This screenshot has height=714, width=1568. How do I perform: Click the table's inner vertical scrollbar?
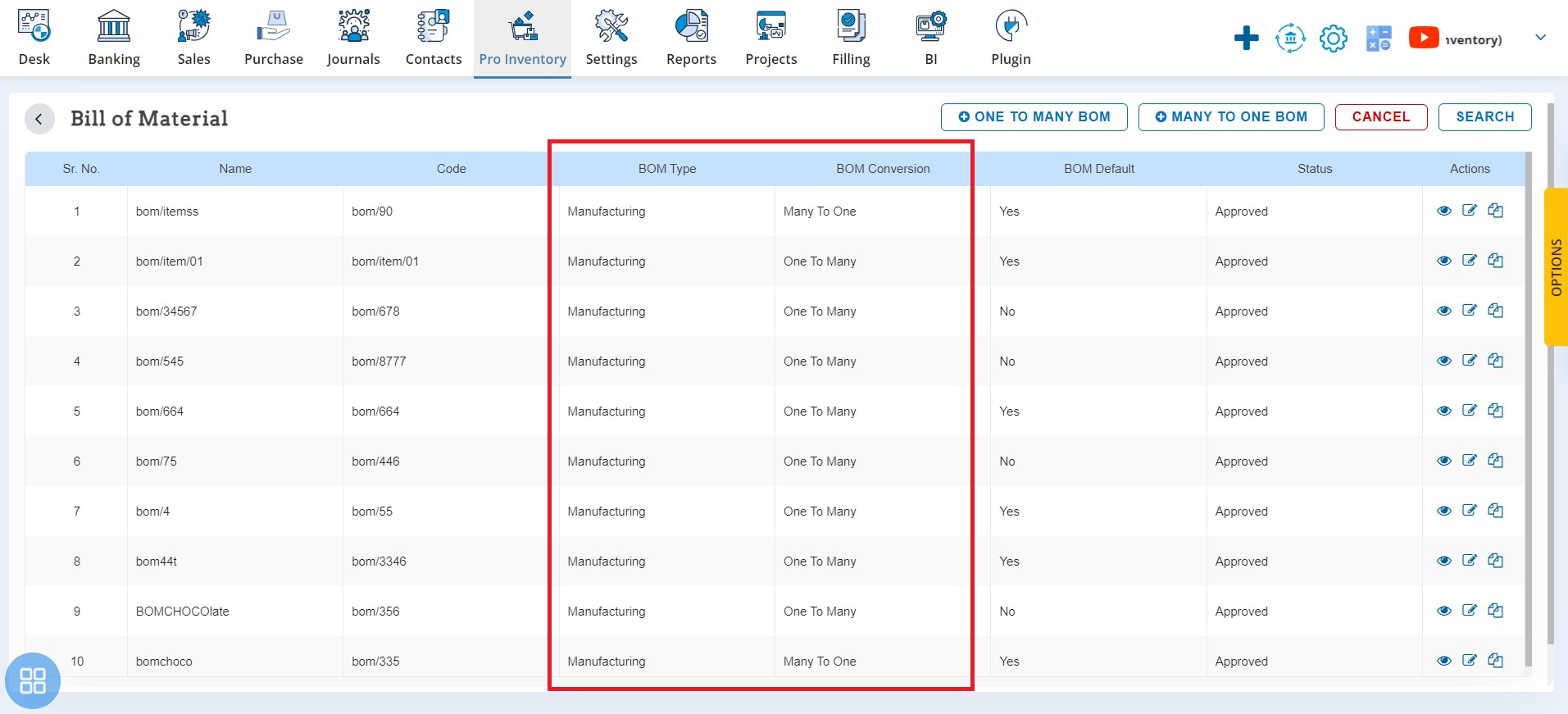(x=1529, y=410)
